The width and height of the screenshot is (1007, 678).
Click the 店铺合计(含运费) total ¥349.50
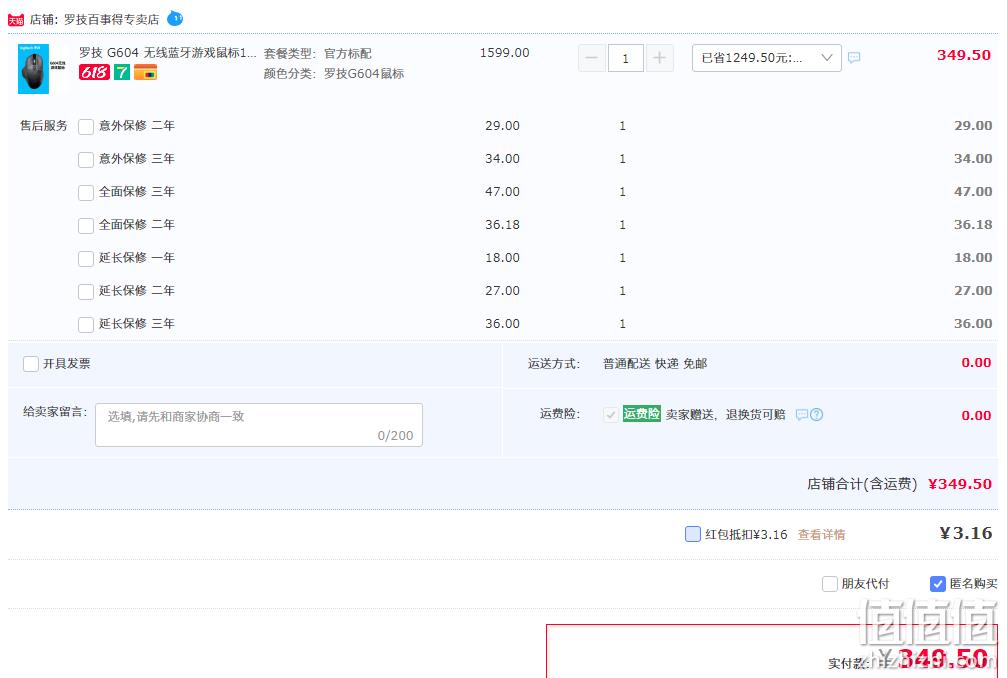tap(959, 484)
